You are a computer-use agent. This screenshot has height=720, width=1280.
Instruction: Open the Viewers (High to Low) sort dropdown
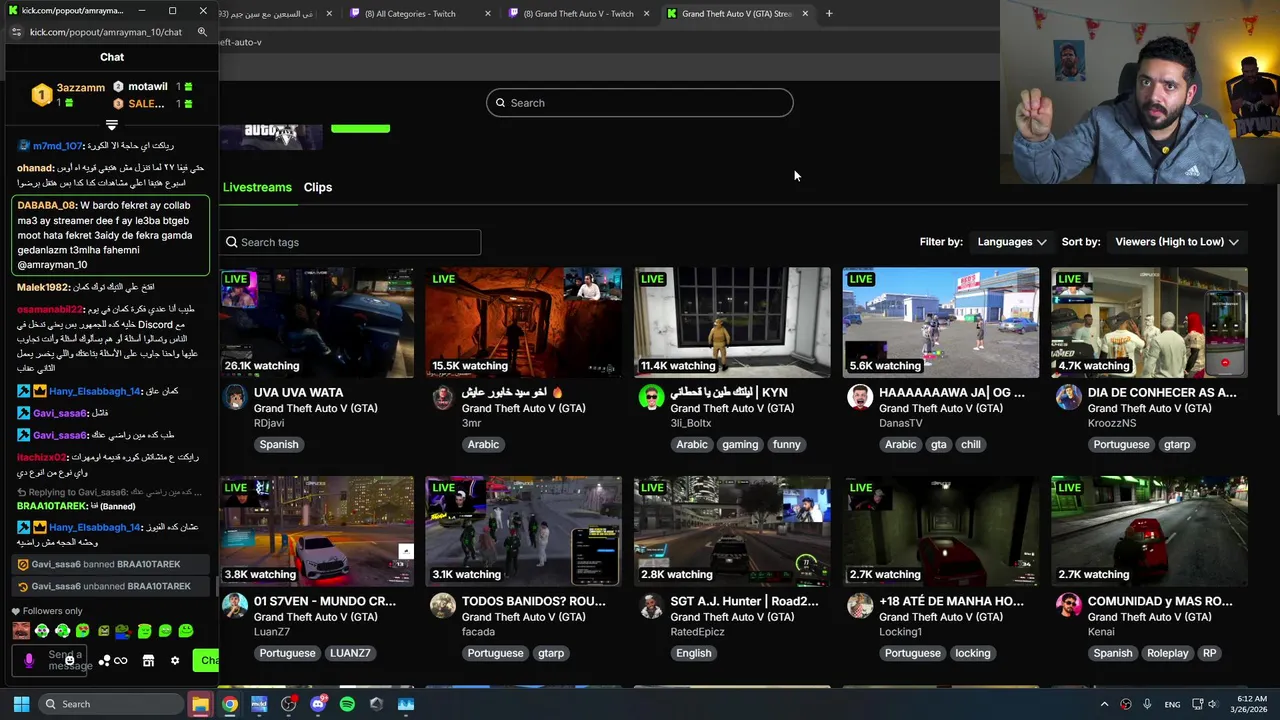pyautogui.click(x=1177, y=242)
